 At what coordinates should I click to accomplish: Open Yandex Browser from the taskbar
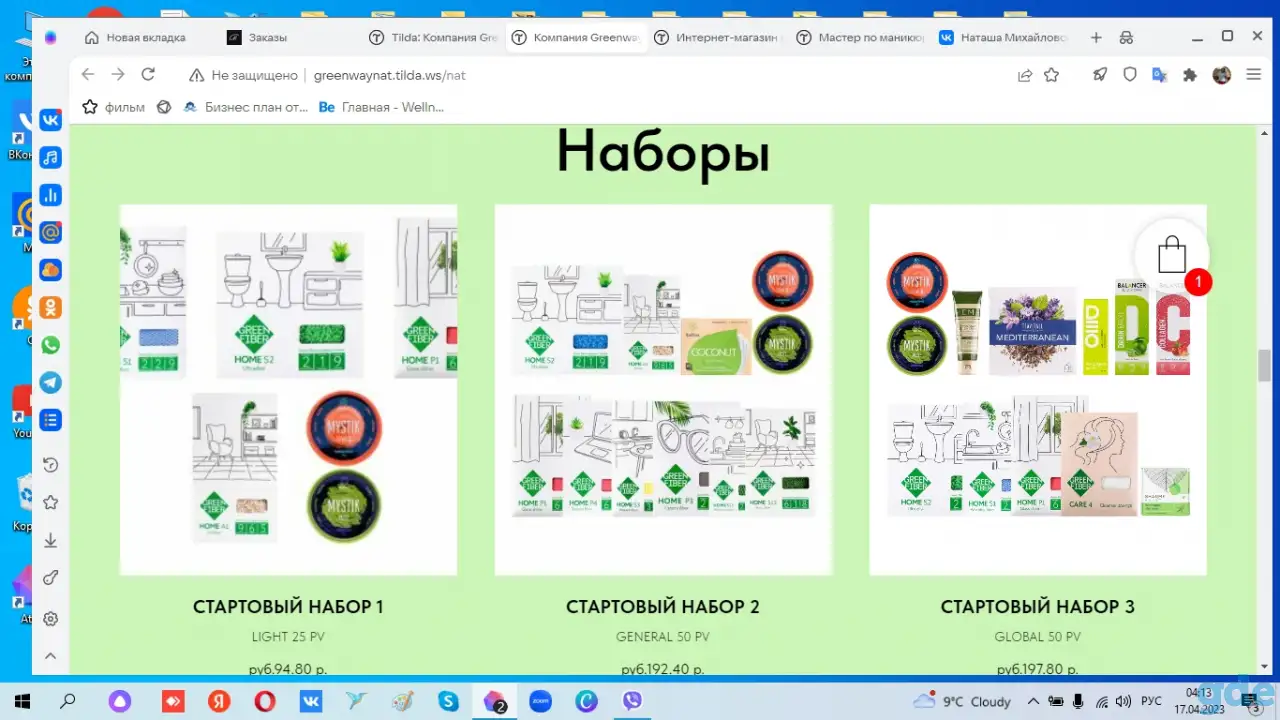217,701
